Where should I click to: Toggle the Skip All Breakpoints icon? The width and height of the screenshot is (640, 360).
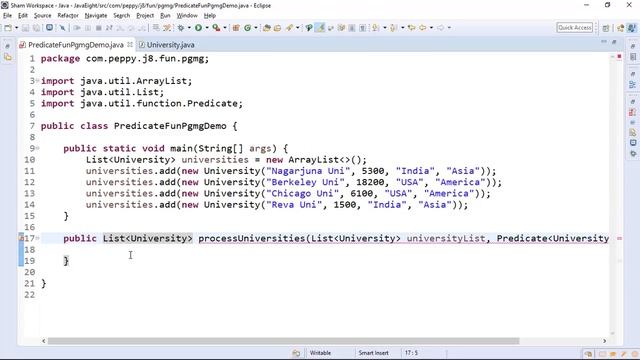coord(62,28)
